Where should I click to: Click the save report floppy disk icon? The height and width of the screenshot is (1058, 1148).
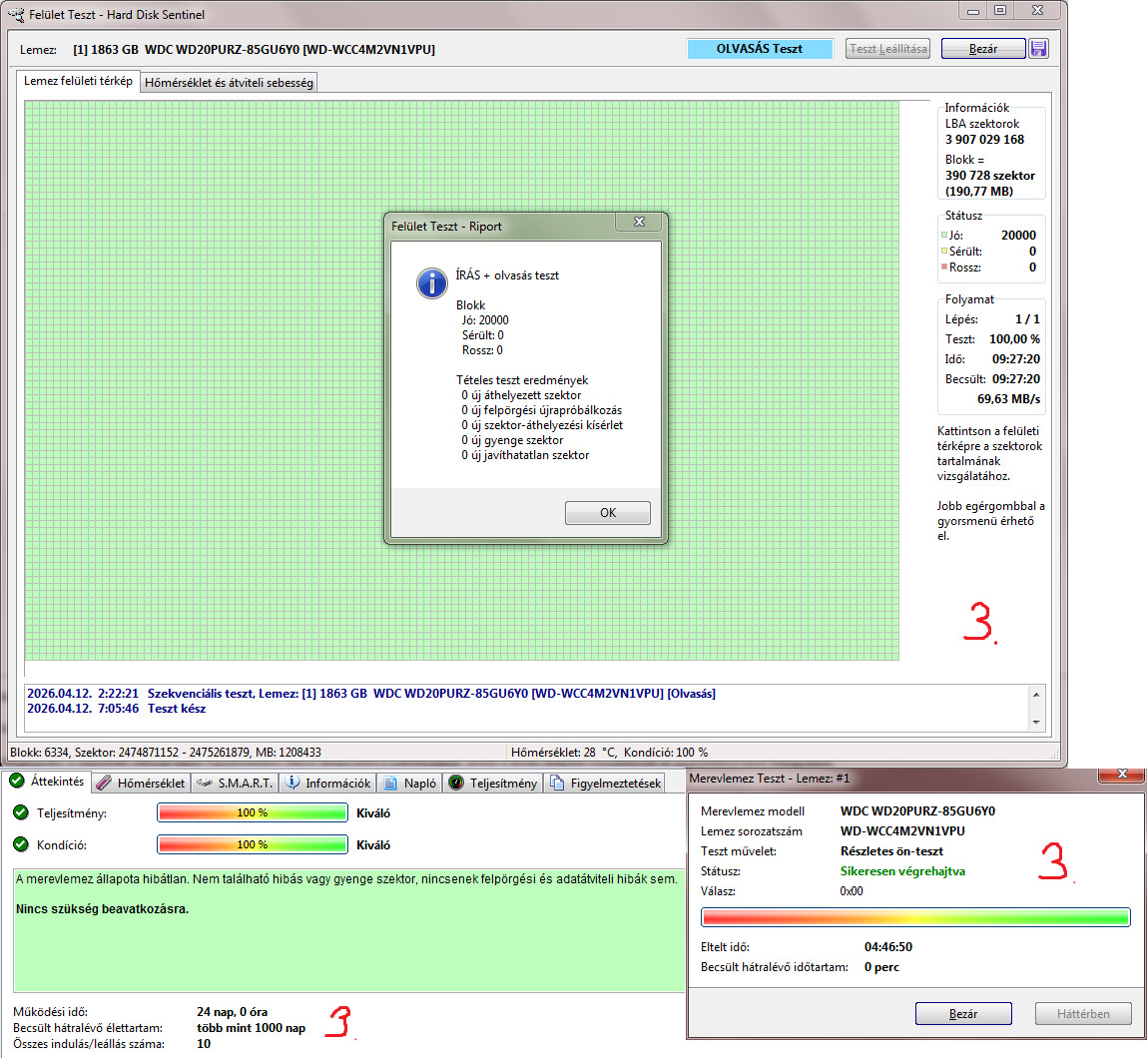(x=1038, y=48)
